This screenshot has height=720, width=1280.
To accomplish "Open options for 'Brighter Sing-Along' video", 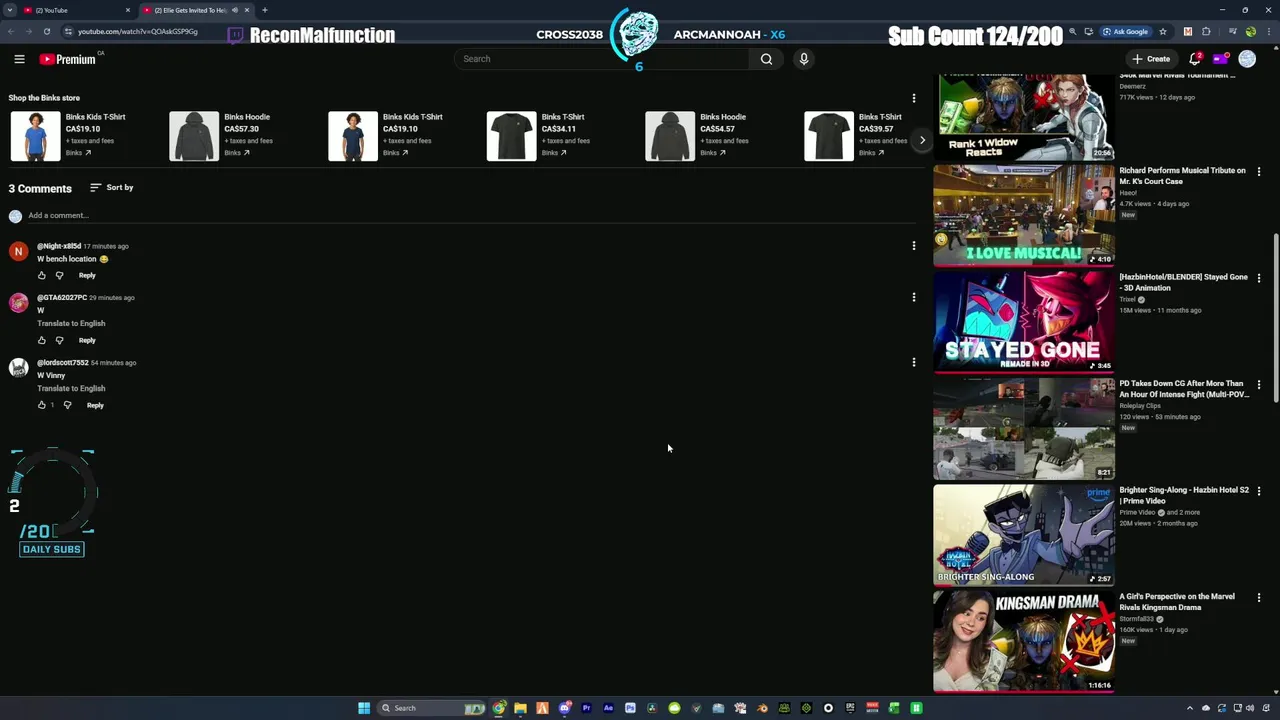I will pos(1258,491).
